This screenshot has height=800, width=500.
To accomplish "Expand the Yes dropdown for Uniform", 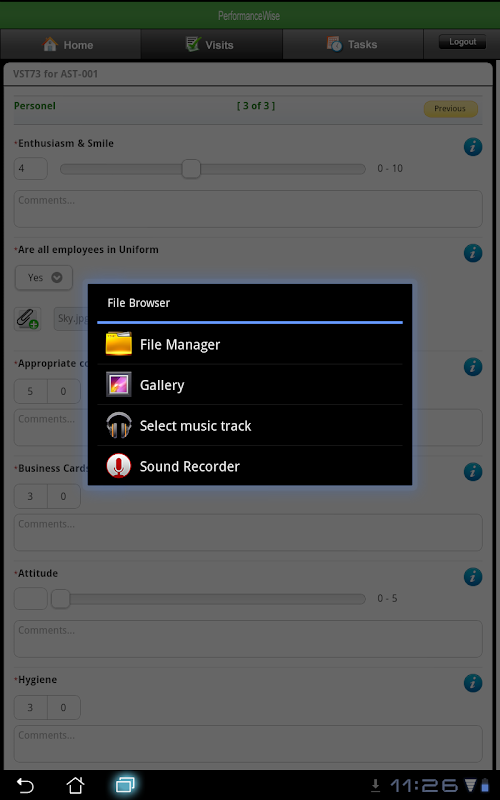I will tap(44, 278).
